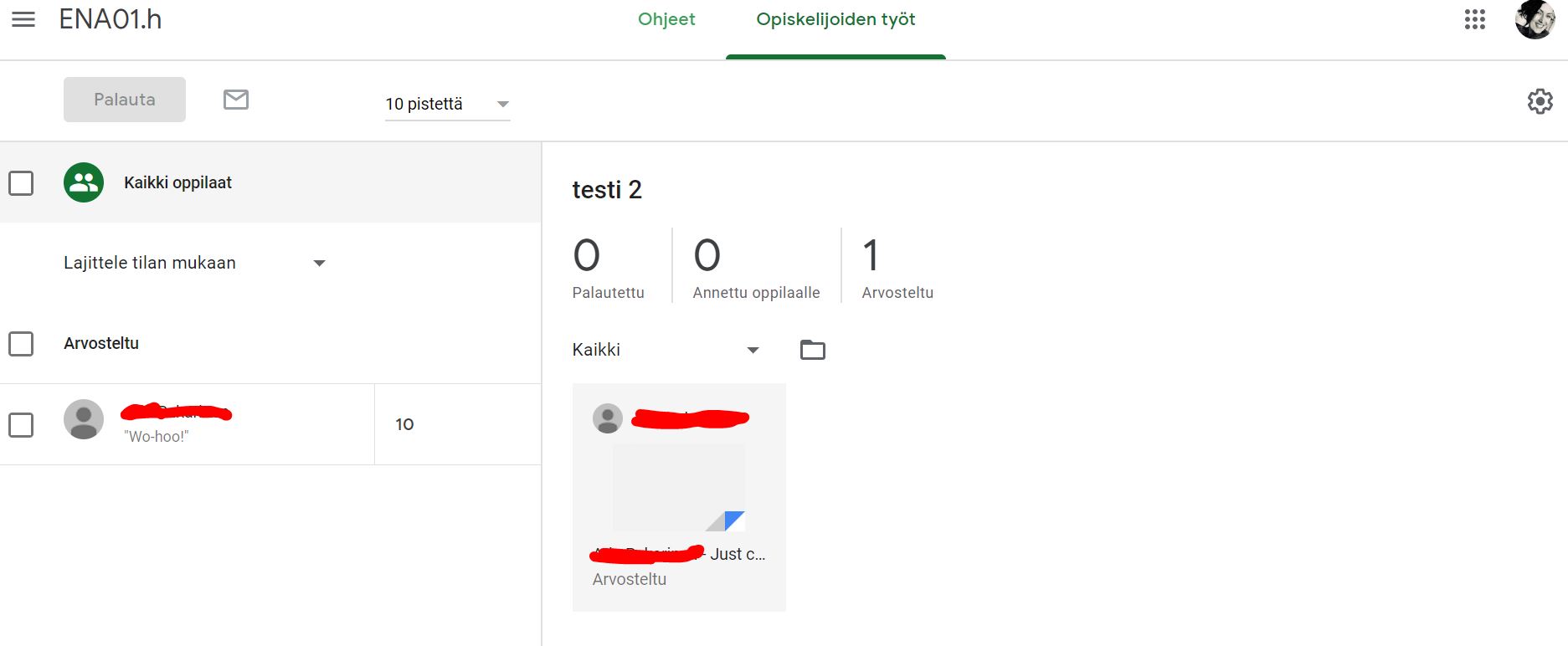Click the ENA01.h class title
Screen dimensions: 1568x646
(111, 19)
